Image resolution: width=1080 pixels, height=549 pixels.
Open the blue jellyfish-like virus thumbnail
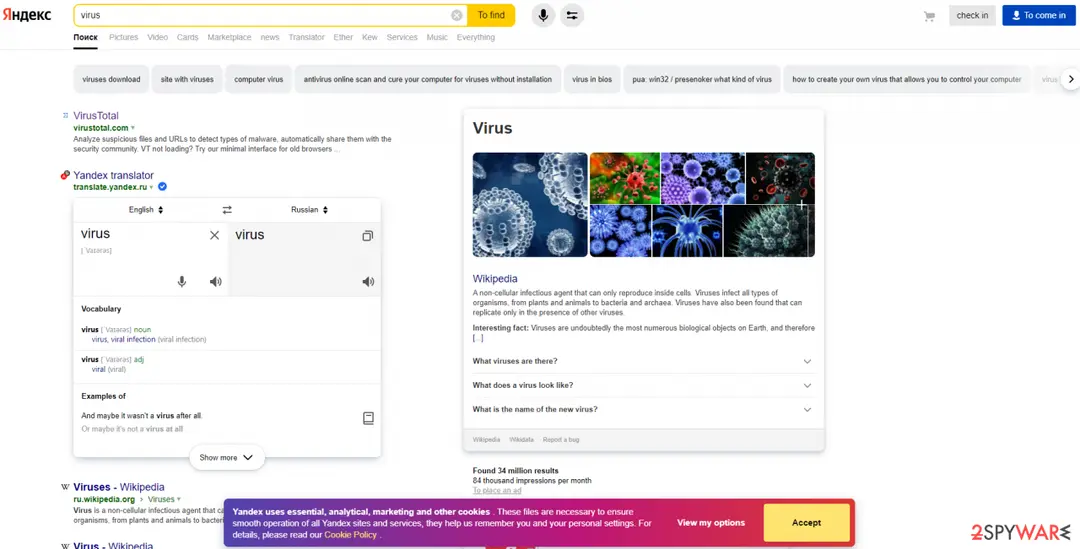[x=687, y=231]
